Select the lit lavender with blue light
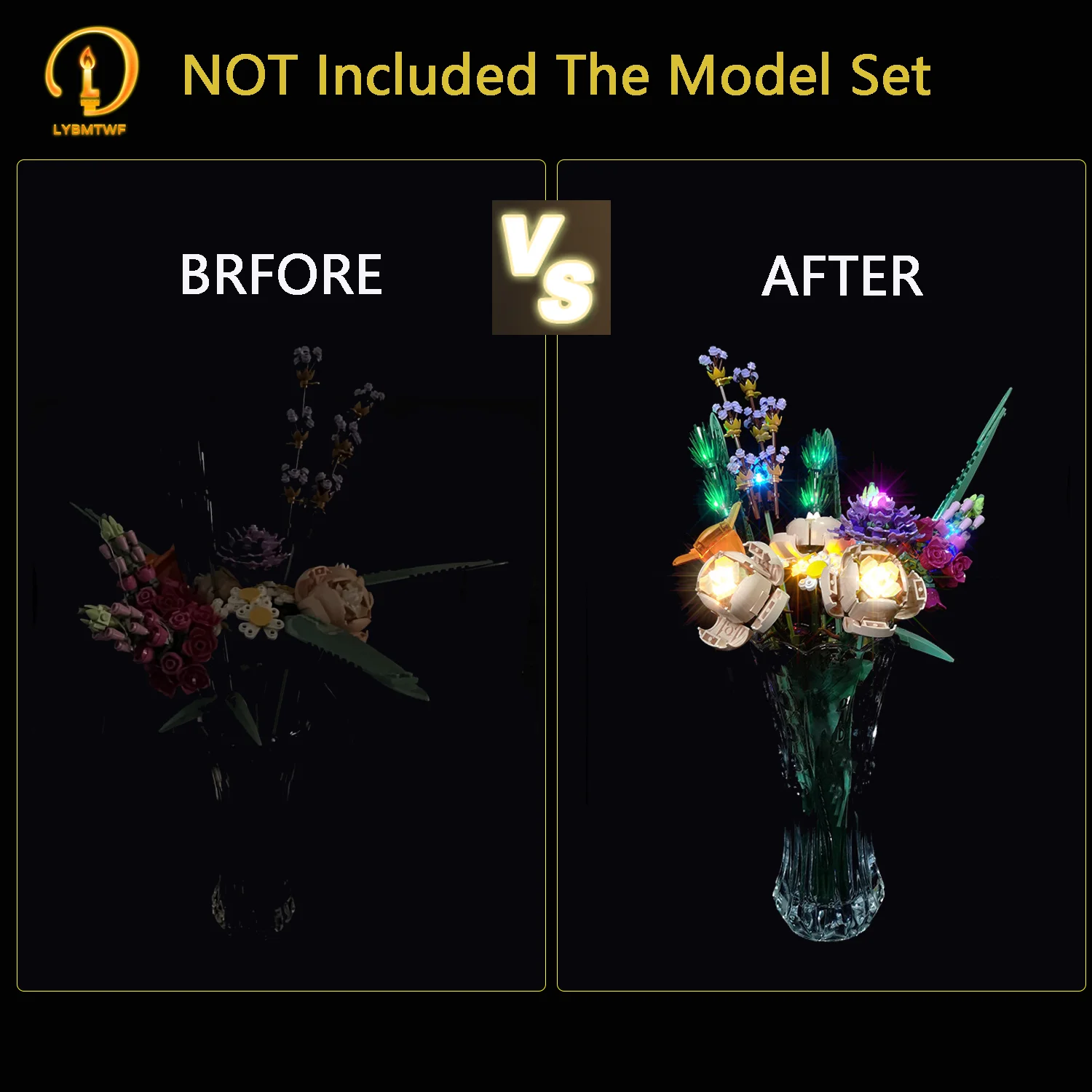1092x1092 pixels. coord(746,430)
